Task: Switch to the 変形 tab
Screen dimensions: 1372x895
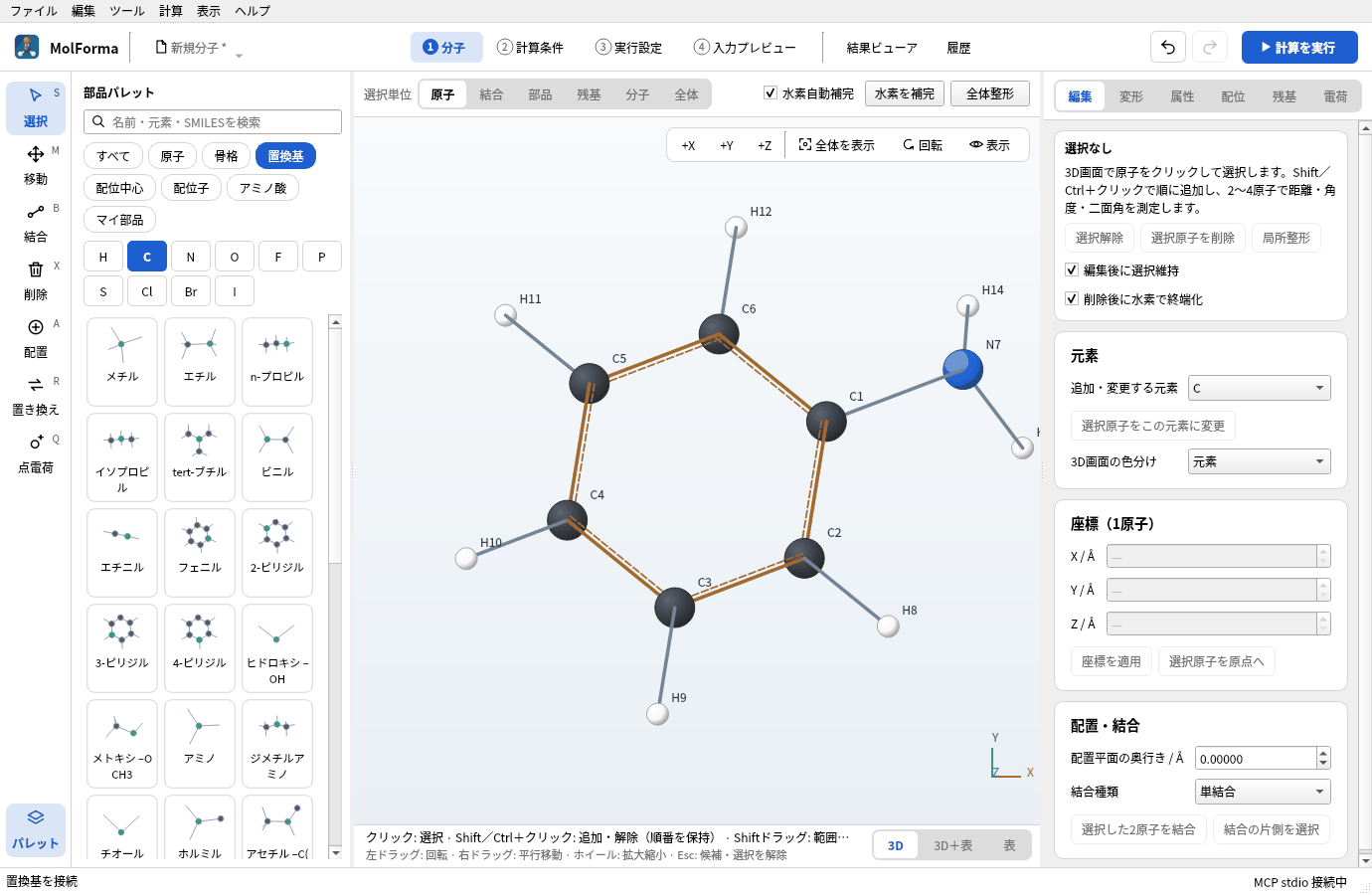Action: tap(1131, 96)
